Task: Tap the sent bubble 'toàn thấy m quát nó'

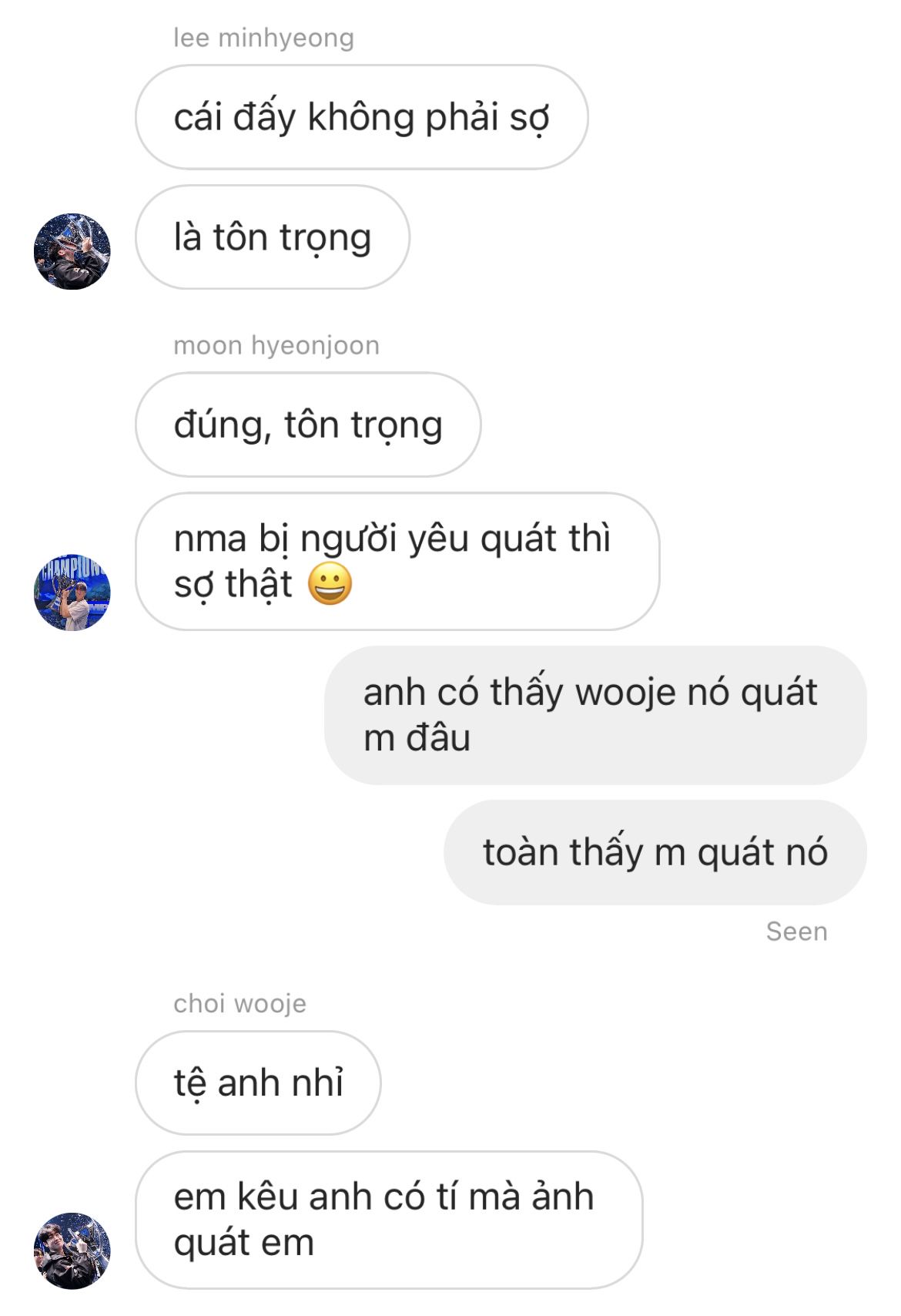Action: point(655,852)
